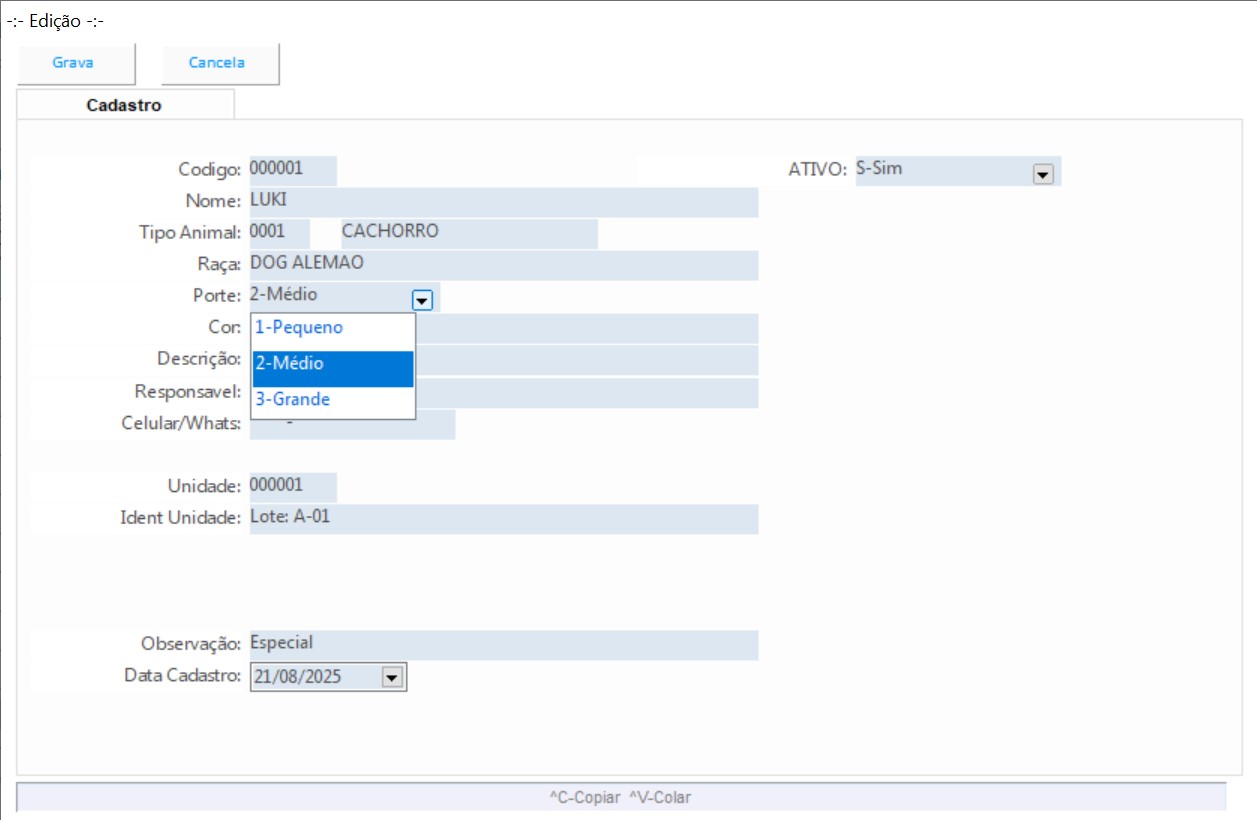Click the Ident Unidade field Lote: A-01
This screenshot has height=820, width=1257.
[503, 519]
